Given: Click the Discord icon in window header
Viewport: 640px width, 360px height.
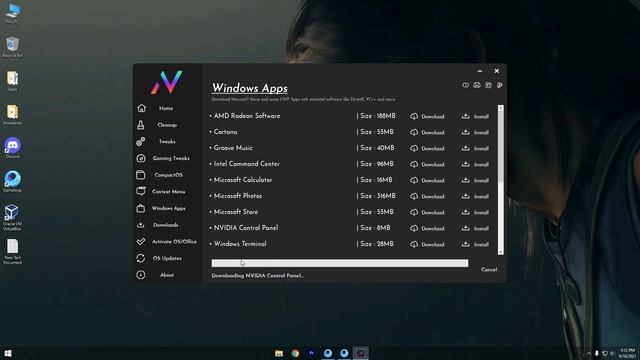Looking at the screenshot, I should (477, 85).
